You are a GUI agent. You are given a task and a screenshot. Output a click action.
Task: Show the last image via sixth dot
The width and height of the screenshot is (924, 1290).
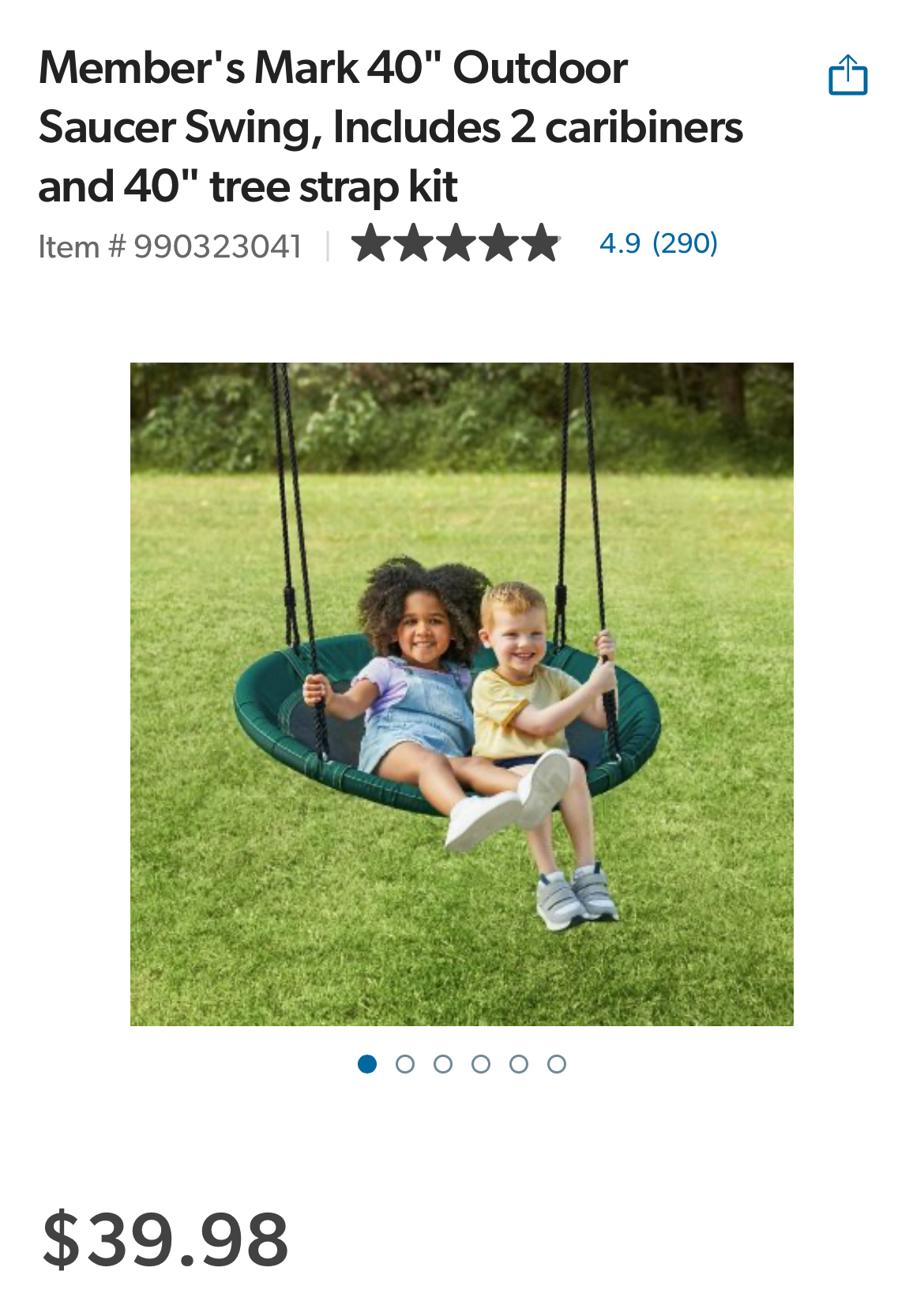(557, 1064)
